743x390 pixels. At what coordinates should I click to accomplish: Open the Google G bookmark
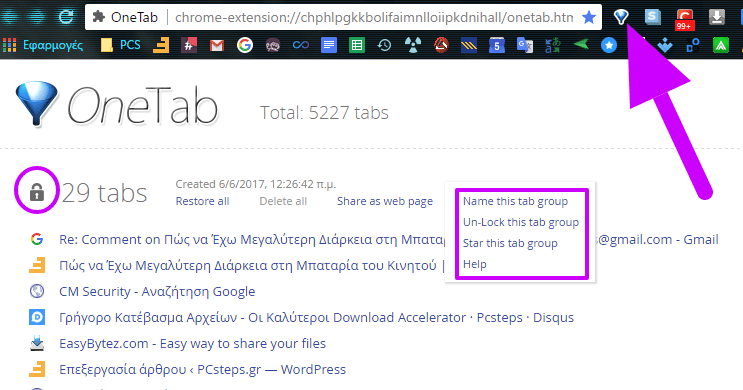pyautogui.click(x=245, y=45)
